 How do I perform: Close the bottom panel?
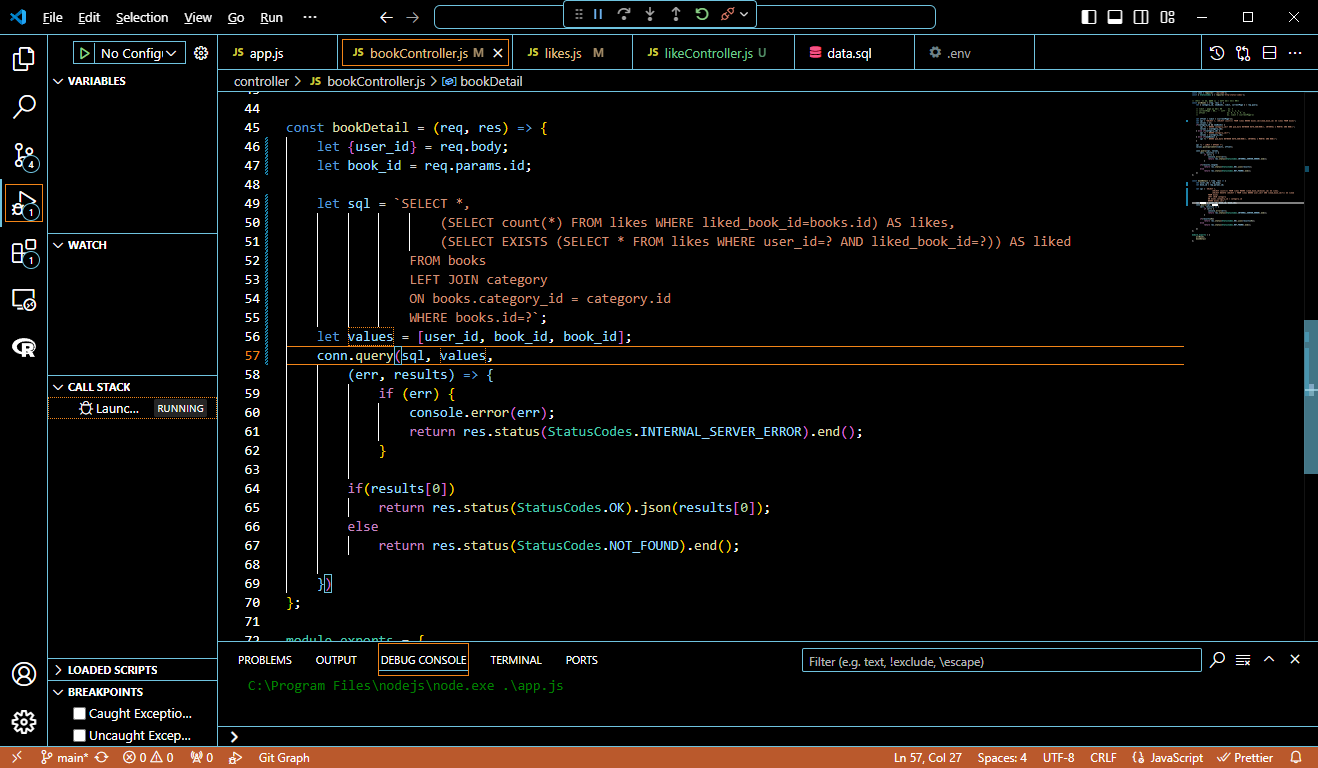pyautogui.click(x=1295, y=660)
